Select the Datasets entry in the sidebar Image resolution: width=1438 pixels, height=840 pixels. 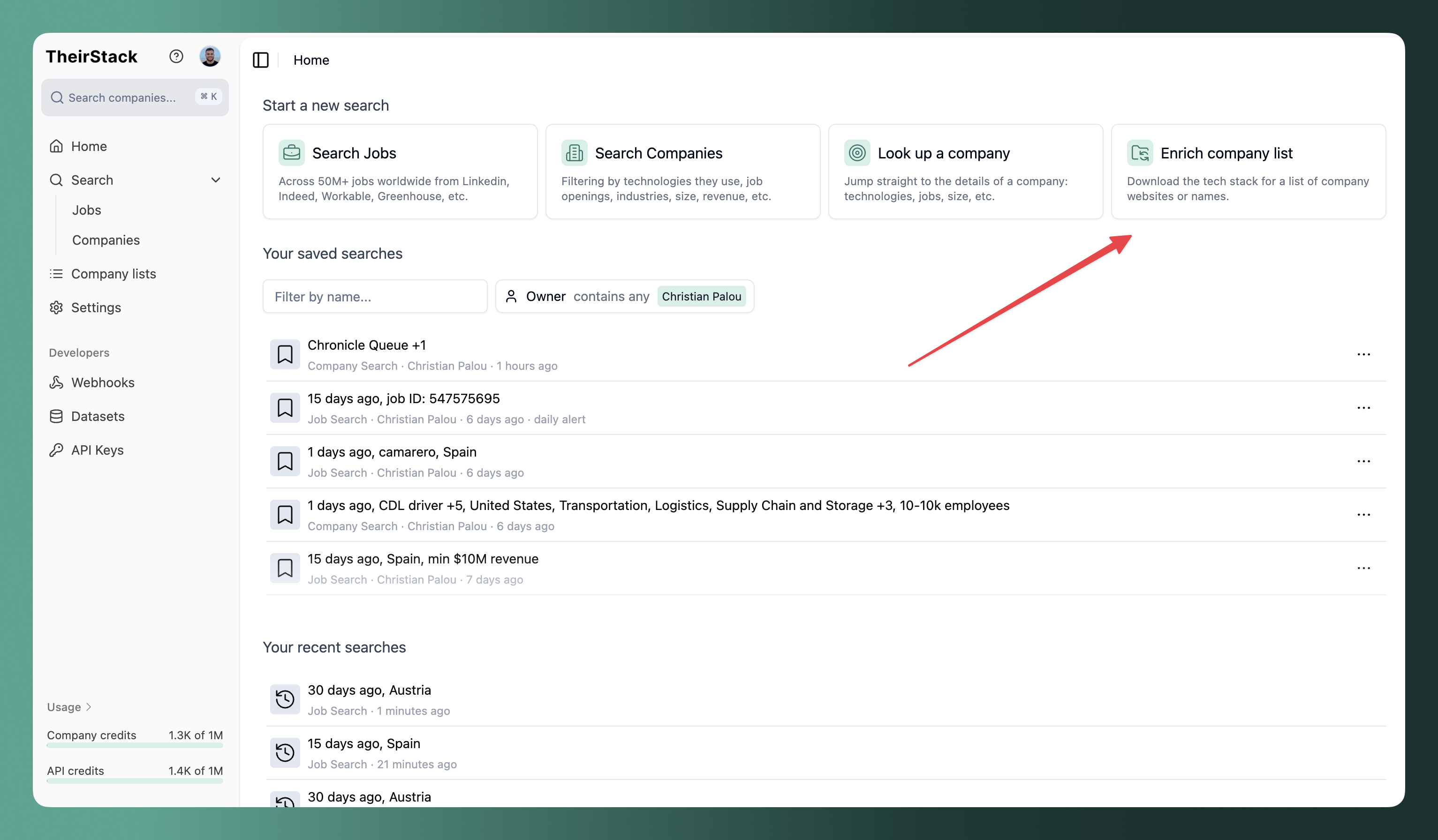pyautogui.click(x=97, y=416)
